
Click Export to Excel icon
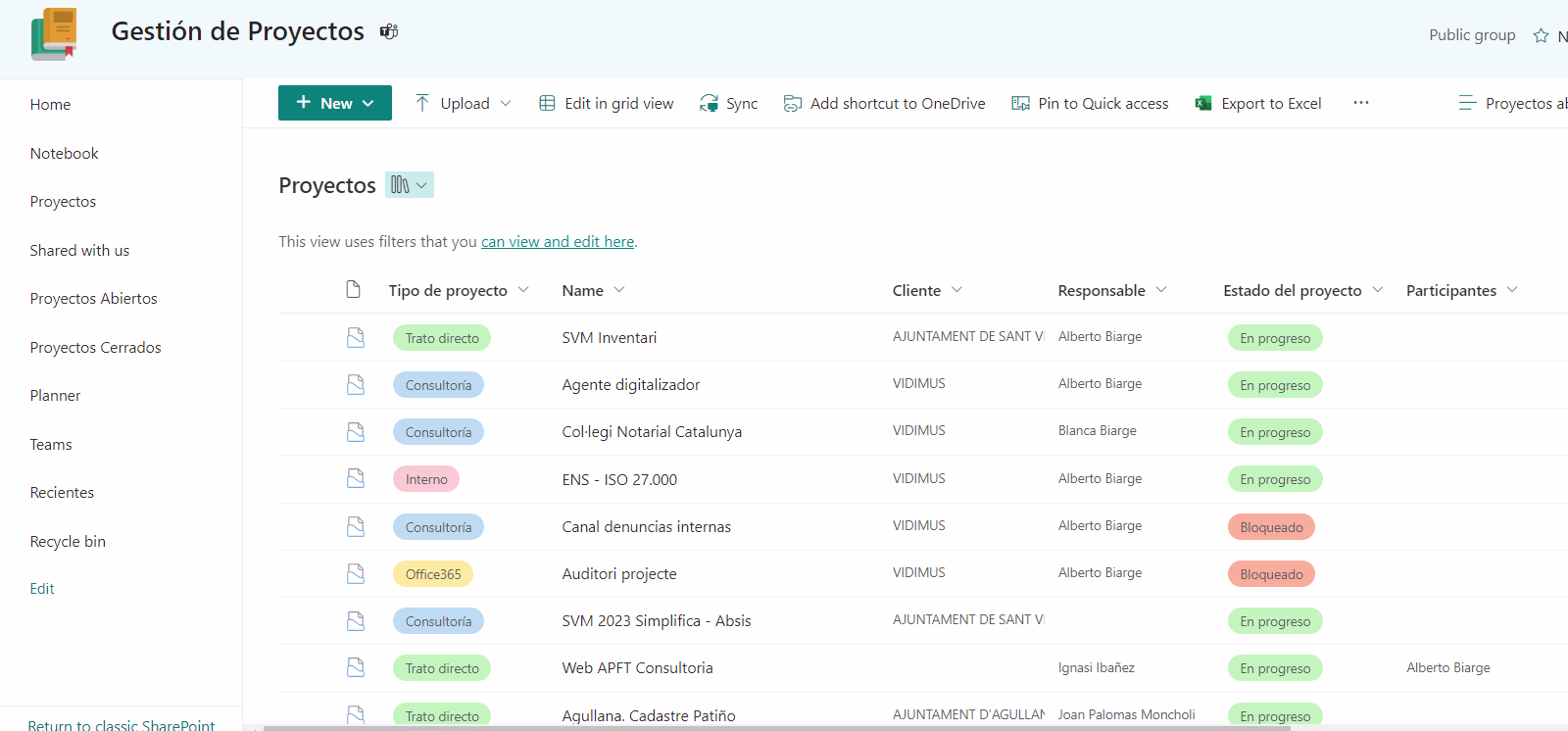point(1203,103)
